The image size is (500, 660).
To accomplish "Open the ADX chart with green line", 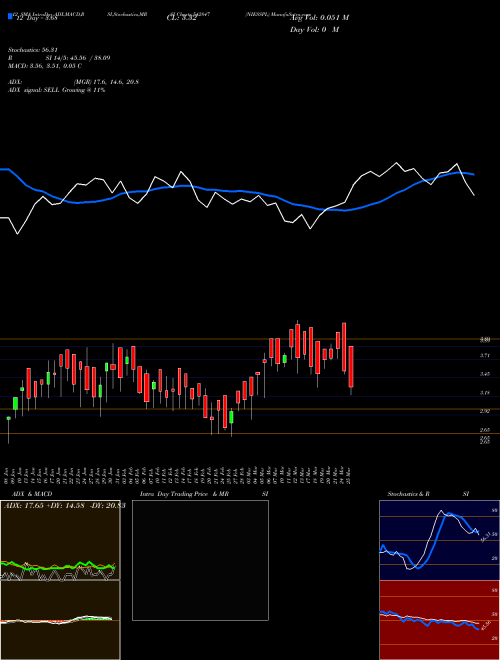I will point(60,540).
